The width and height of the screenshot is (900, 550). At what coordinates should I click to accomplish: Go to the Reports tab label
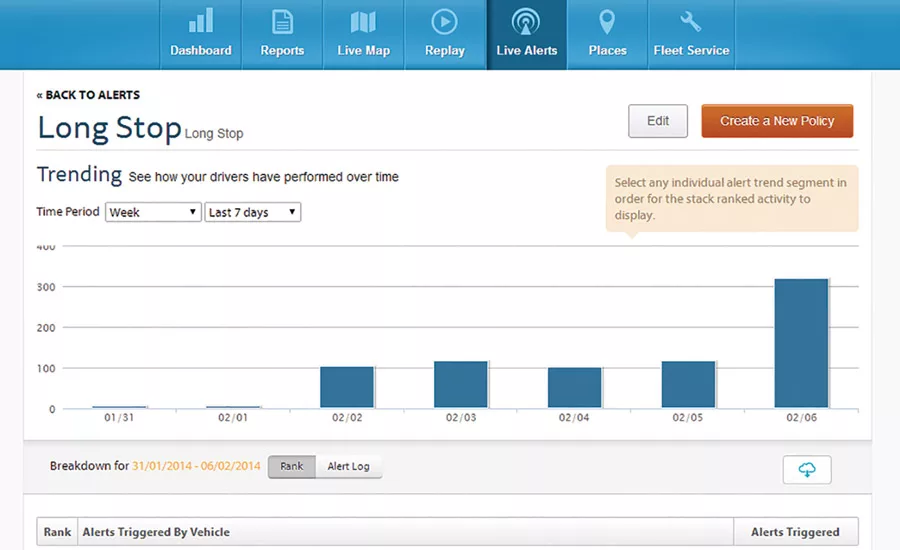point(282,51)
